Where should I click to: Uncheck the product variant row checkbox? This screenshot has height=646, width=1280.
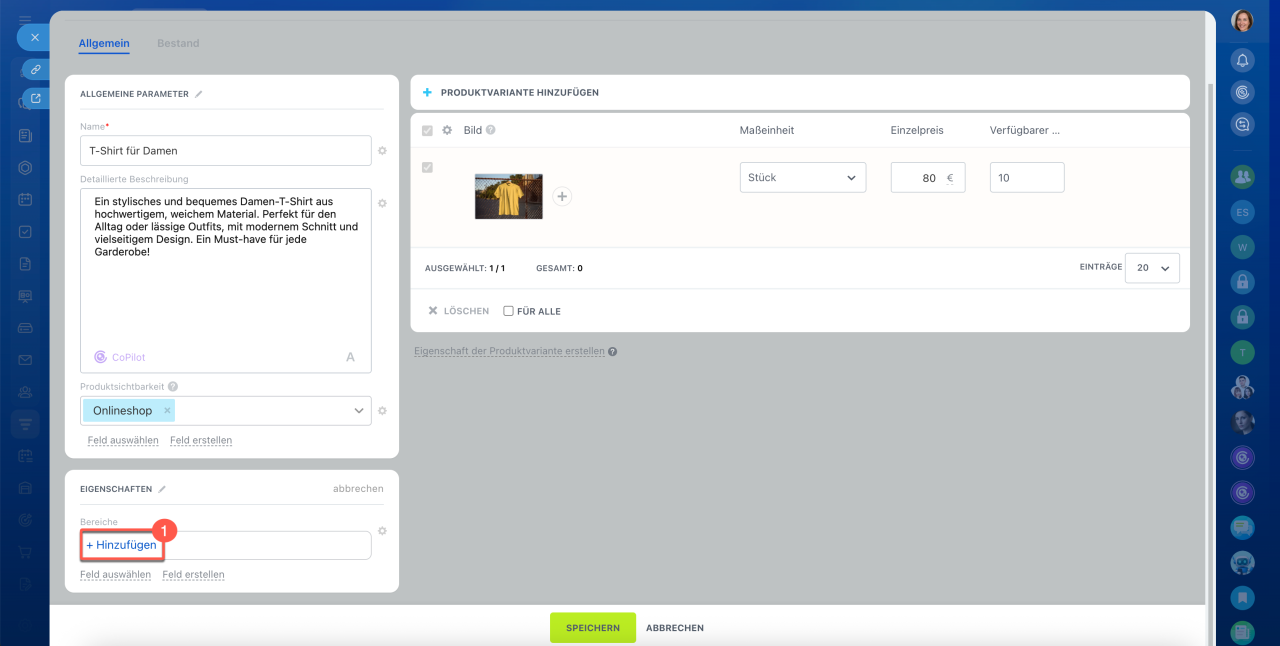428,168
